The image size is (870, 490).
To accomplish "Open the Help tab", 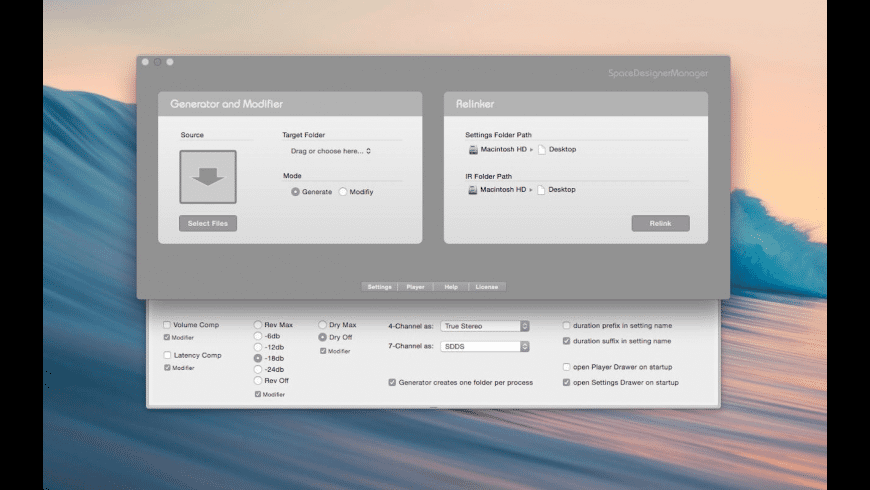I will [451, 287].
